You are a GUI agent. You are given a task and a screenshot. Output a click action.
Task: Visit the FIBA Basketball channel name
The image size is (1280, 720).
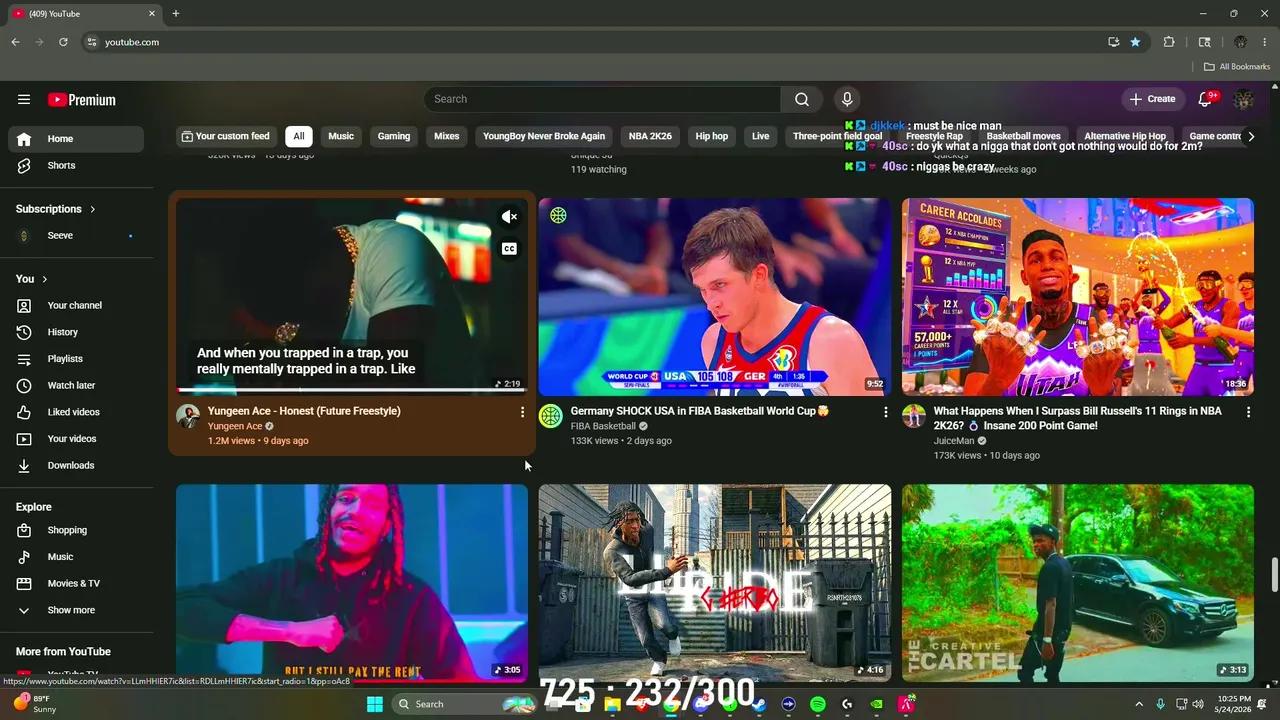pyautogui.click(x=603, y=426)
